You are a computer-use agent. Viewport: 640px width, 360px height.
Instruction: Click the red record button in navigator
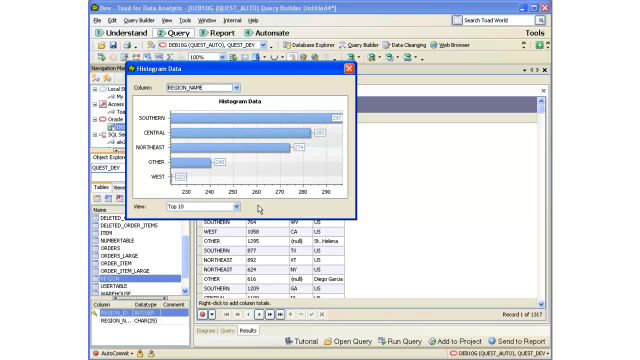pos(202,314)
